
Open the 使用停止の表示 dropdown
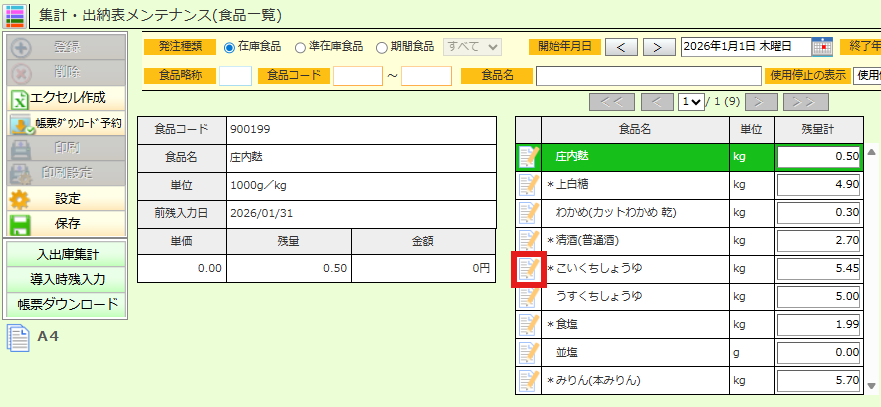point(867,75)
